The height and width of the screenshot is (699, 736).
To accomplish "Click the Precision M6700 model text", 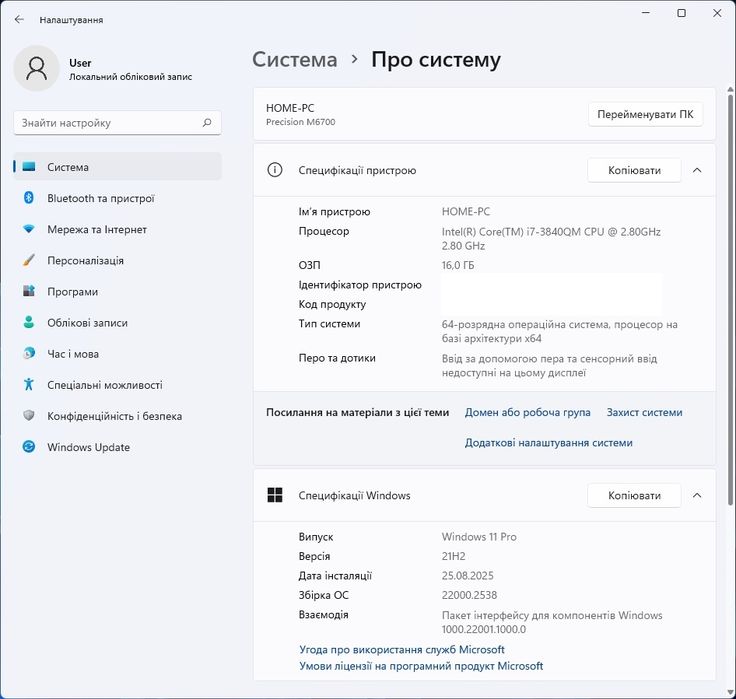I will 300,122.
